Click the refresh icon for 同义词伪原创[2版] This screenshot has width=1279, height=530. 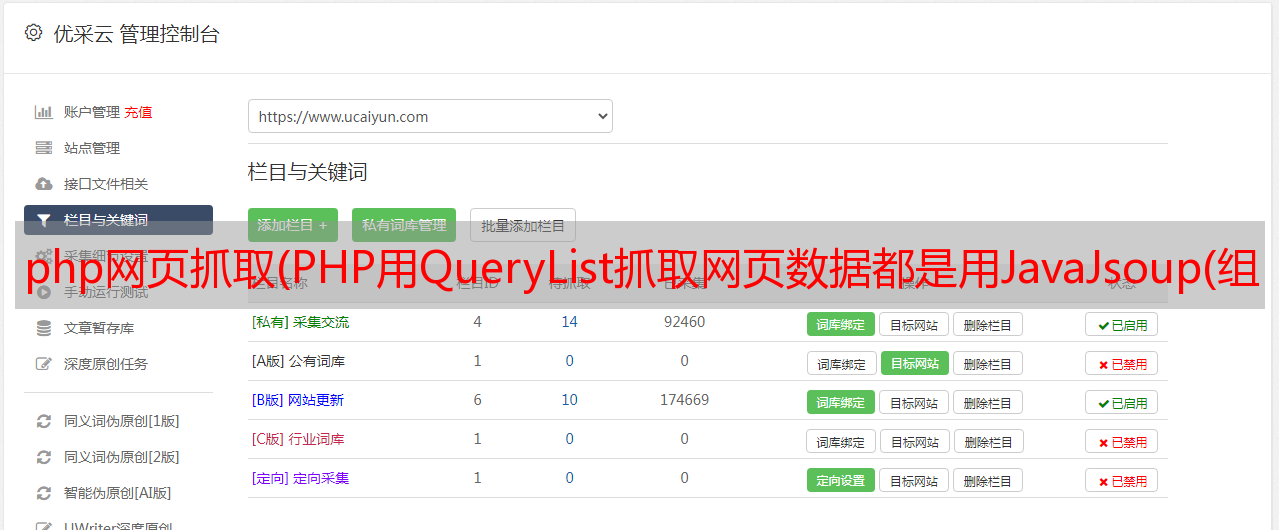click(x=44, y=457)
